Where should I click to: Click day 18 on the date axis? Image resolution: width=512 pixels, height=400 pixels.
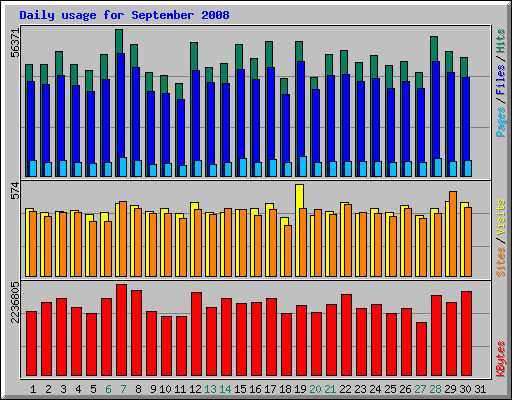(x=285, y=389)
